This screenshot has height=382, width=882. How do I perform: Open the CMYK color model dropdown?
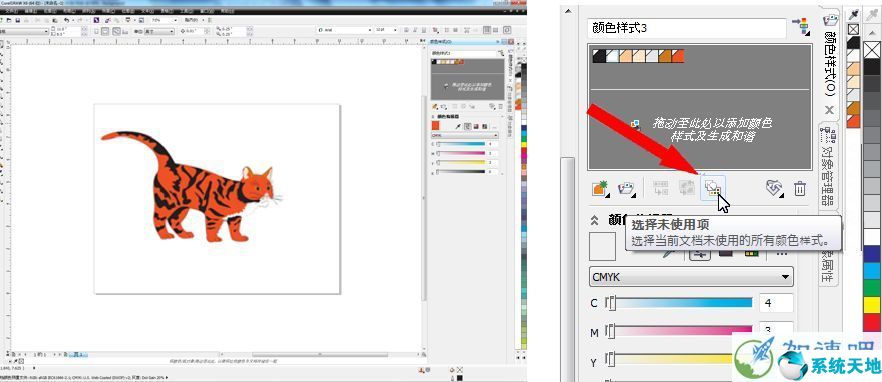pyautogui.click(x=691, y=277)
